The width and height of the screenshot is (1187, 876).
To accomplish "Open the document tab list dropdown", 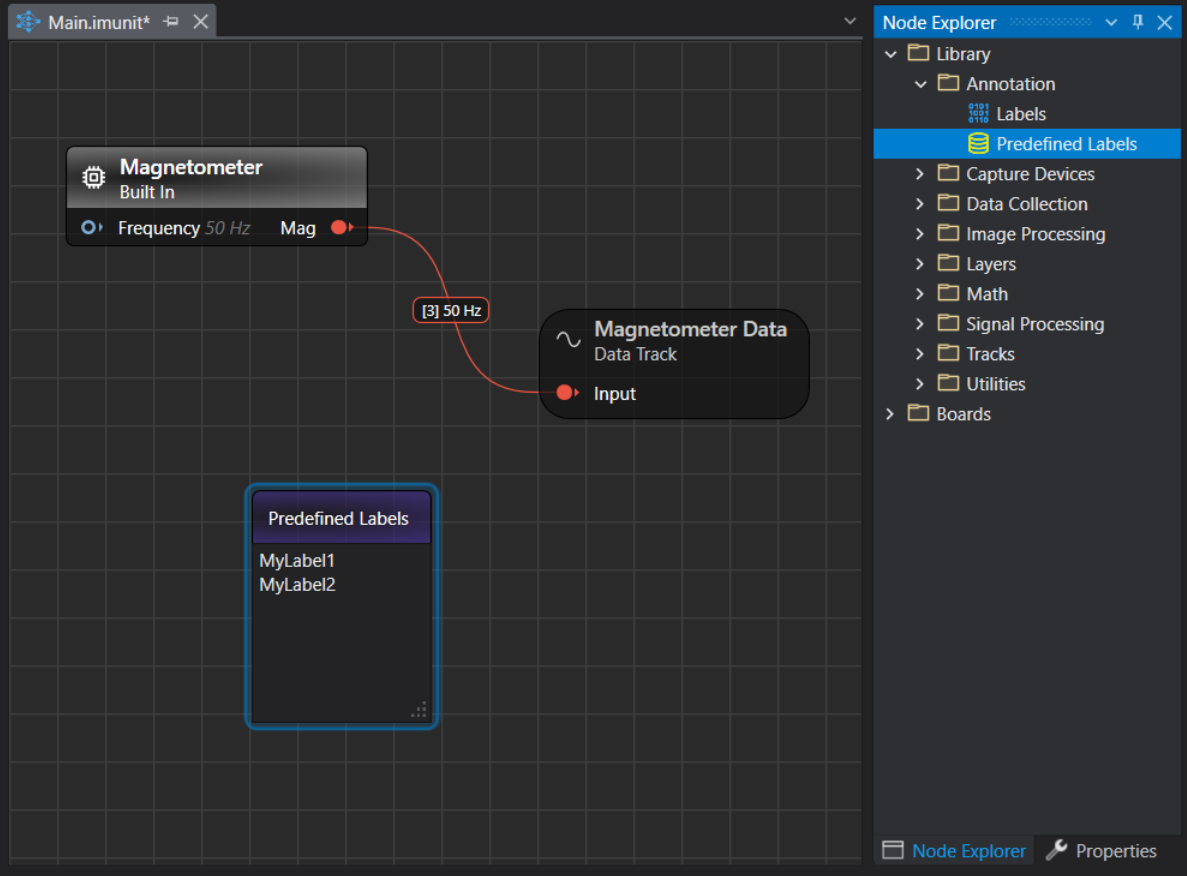I will [x=850, y=21].
